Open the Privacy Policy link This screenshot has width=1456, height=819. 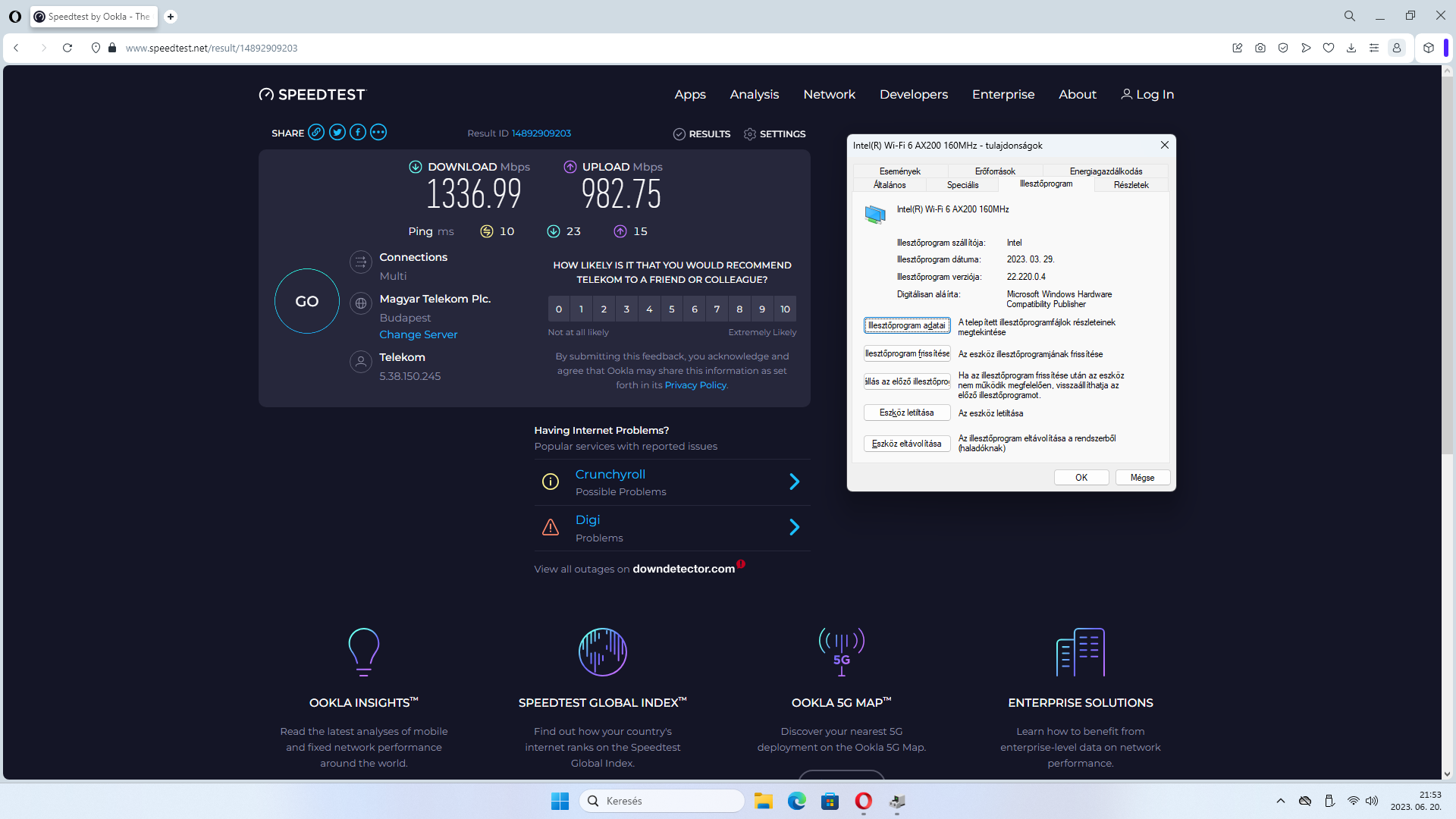[695, 385]
